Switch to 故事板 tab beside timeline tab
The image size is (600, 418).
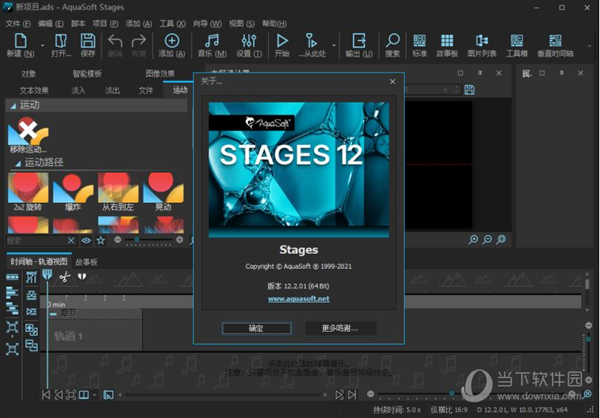pos(86,262)
